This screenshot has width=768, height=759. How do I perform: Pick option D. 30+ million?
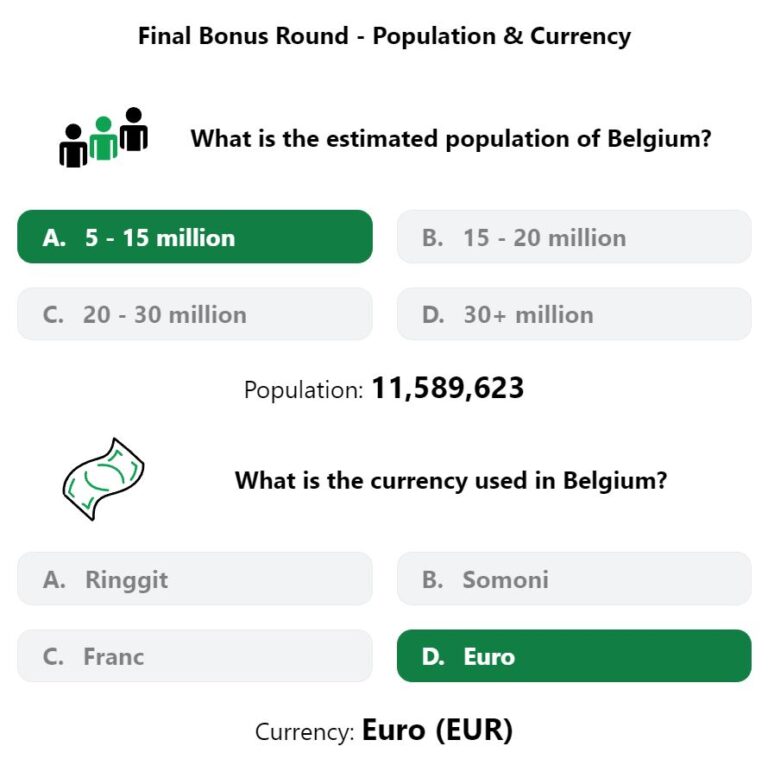click(574, 314)
